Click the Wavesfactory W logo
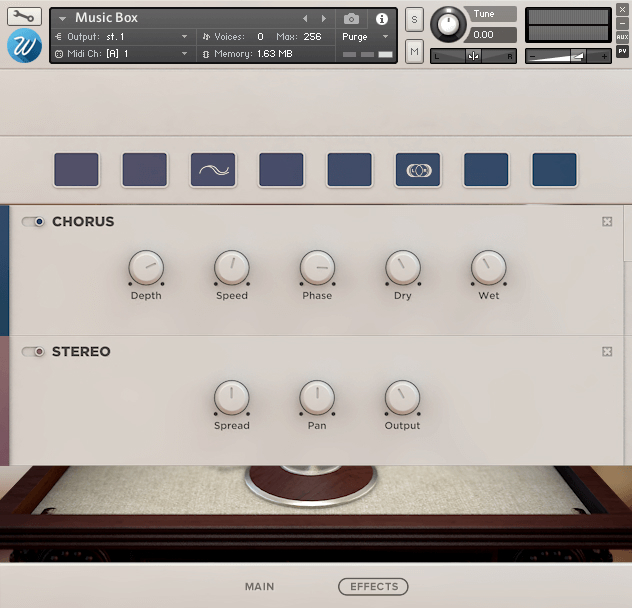 pos(24,46)
